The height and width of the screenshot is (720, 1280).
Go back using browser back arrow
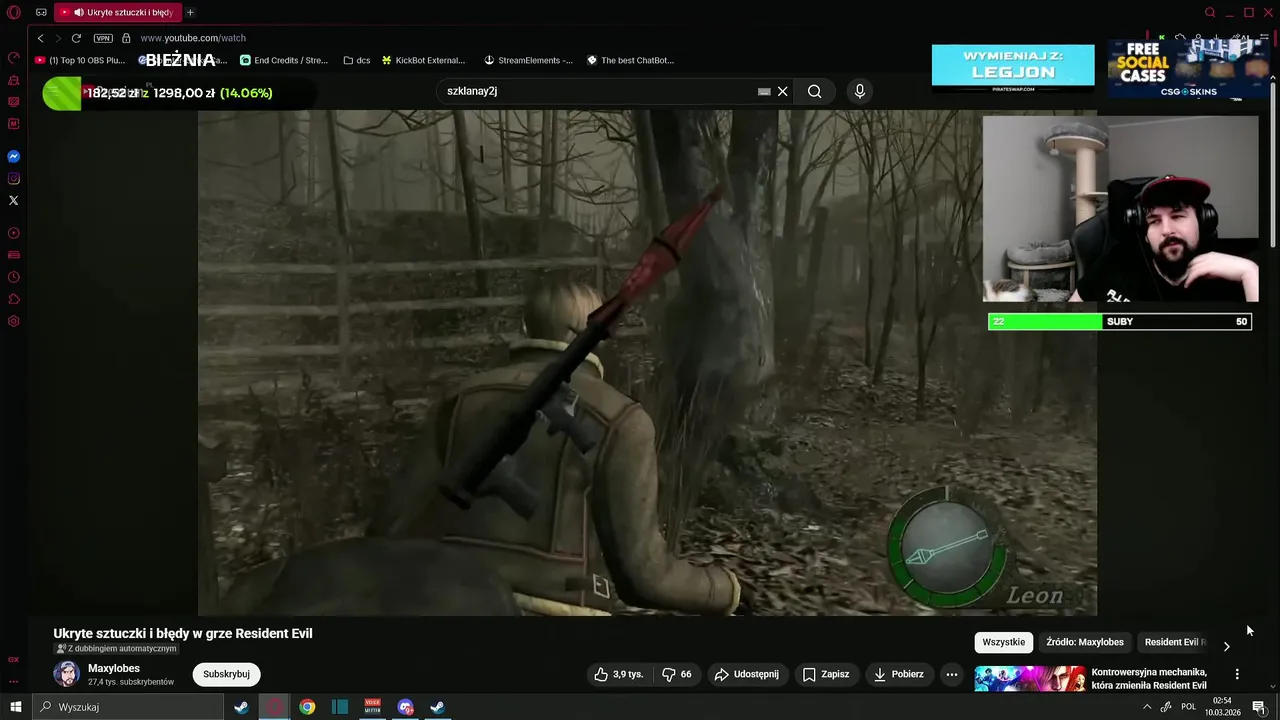[x=40, y=38]
